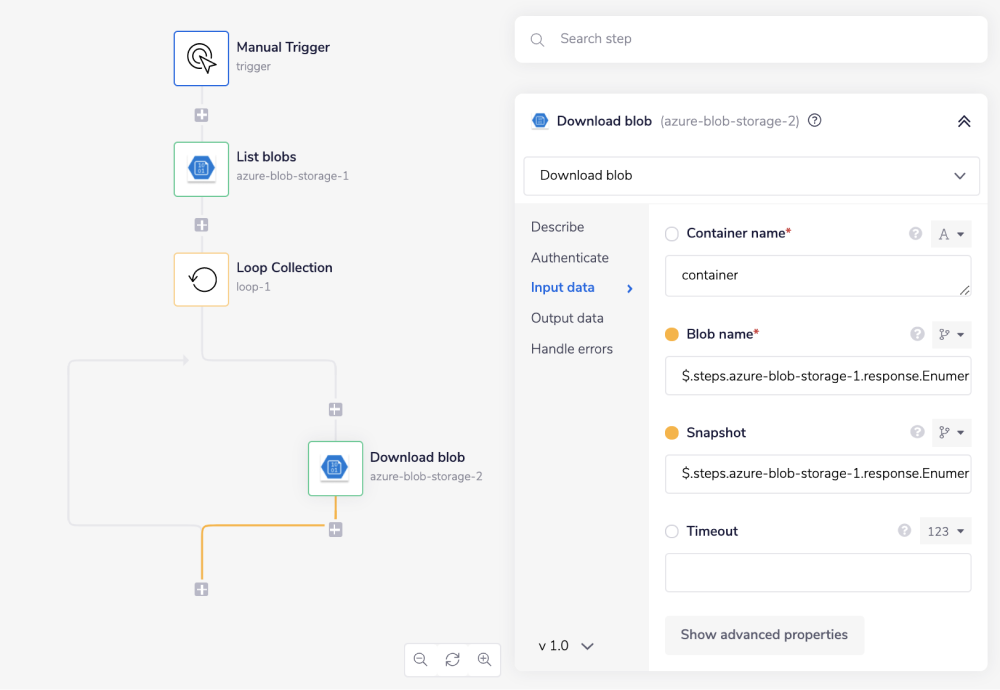Toggle the Blob name indicator circle
Image resolution: width=1000 pixels, height=690 pixels.
[672, 334]
